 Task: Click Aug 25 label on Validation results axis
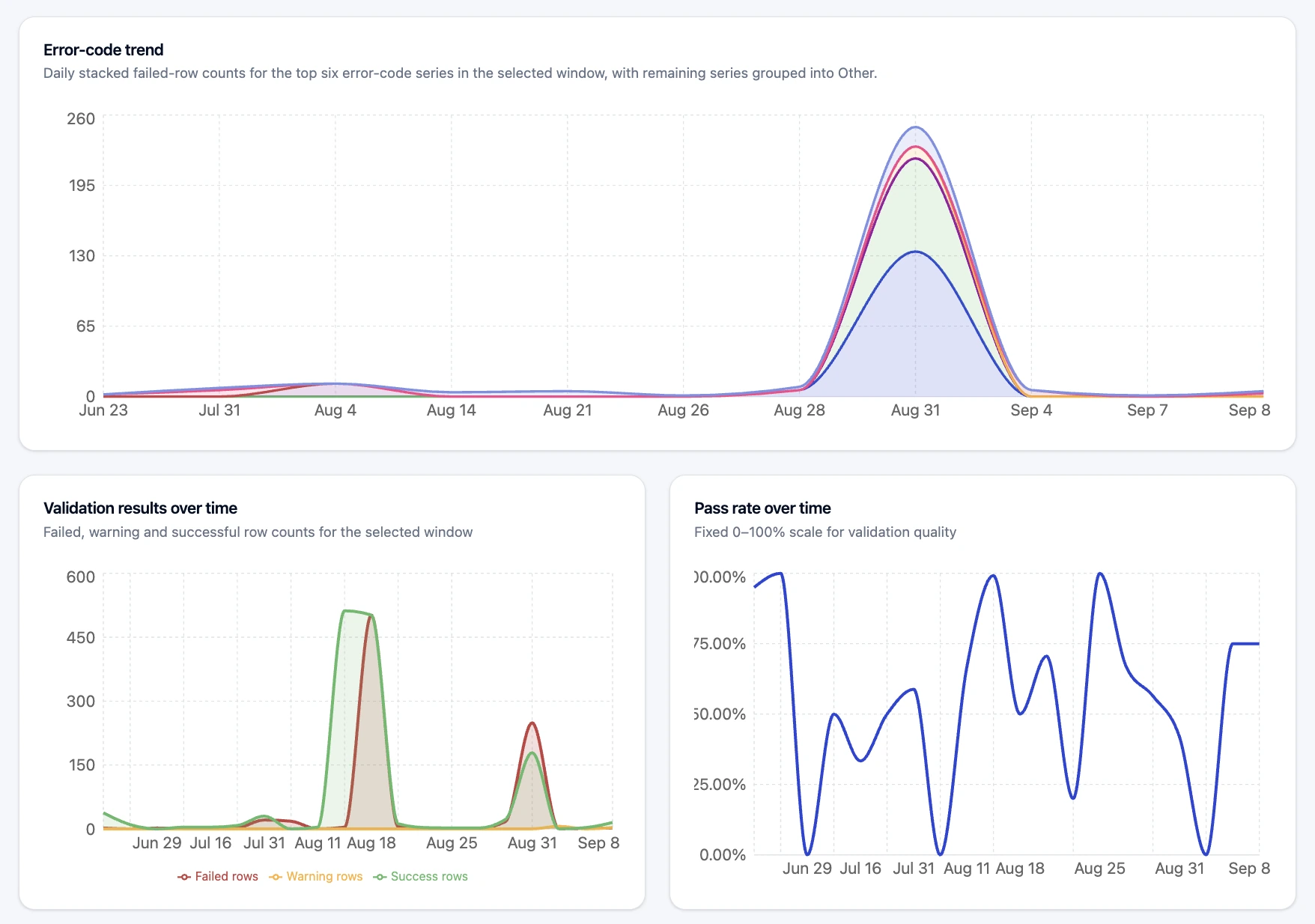click(x=452, y=842)
